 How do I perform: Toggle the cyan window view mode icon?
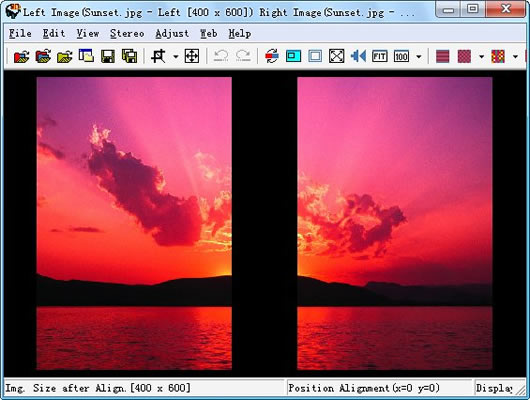click(293, 56)
